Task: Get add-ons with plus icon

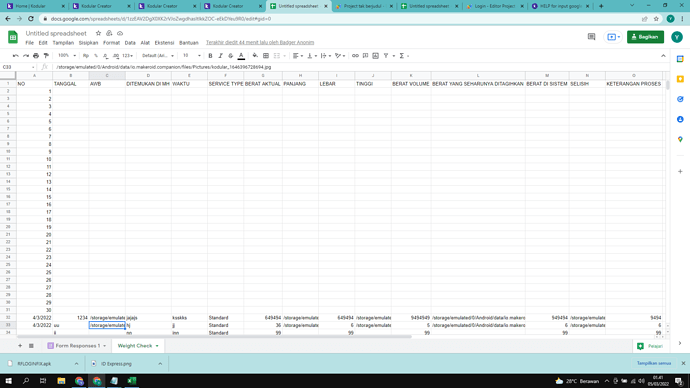Action: click(x=680, y=172)
